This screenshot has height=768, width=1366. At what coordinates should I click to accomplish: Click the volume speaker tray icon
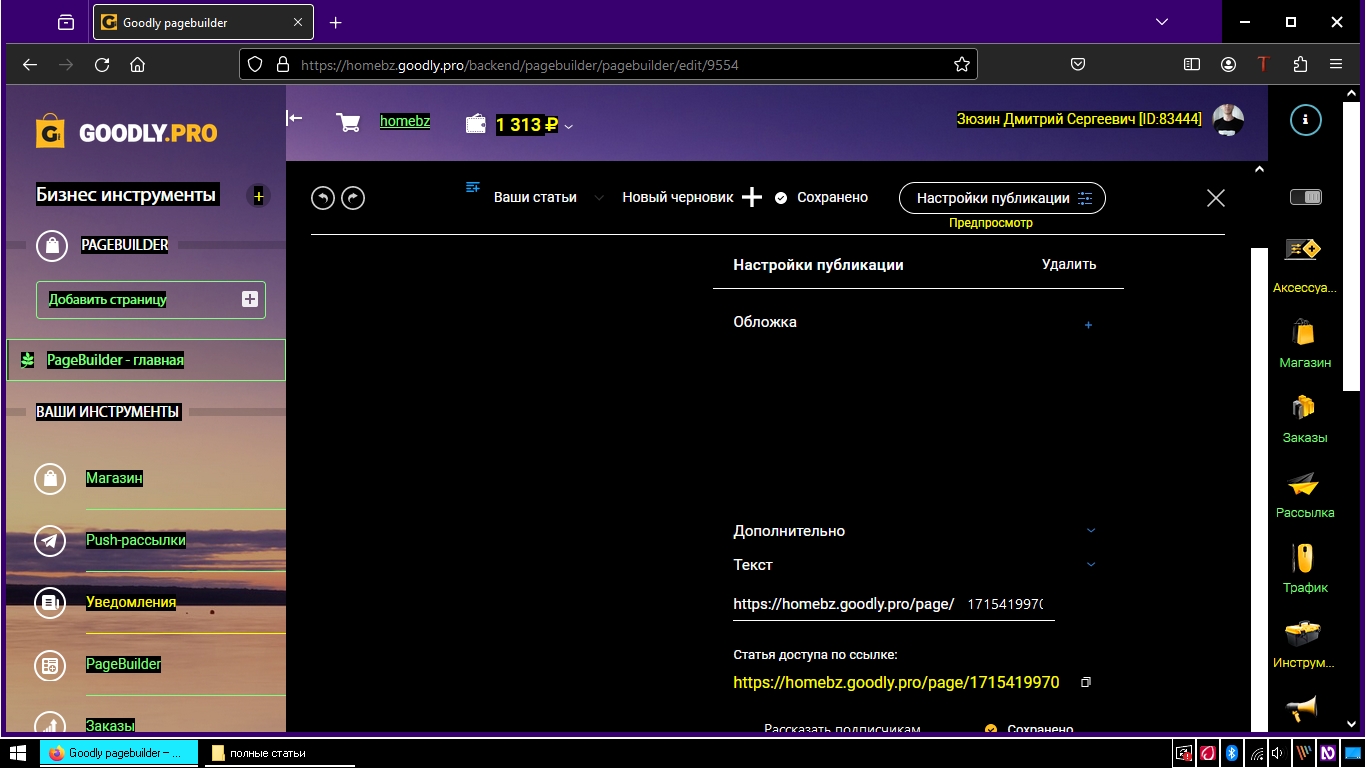pyautogui.click(x=1278, y=753)
